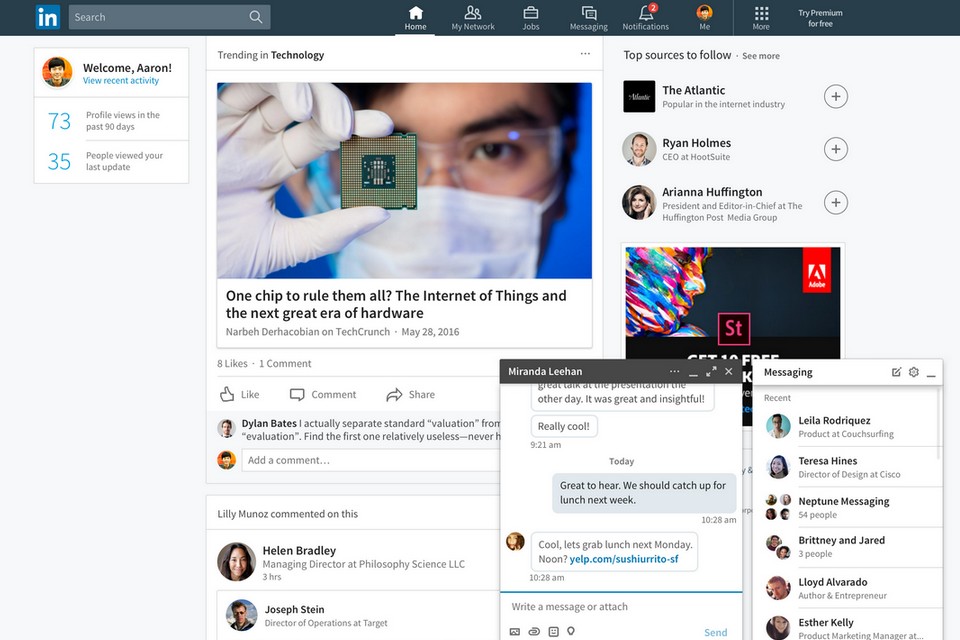Click the attachment paperclip icon

pyautogui.click(x=534, y=631)
